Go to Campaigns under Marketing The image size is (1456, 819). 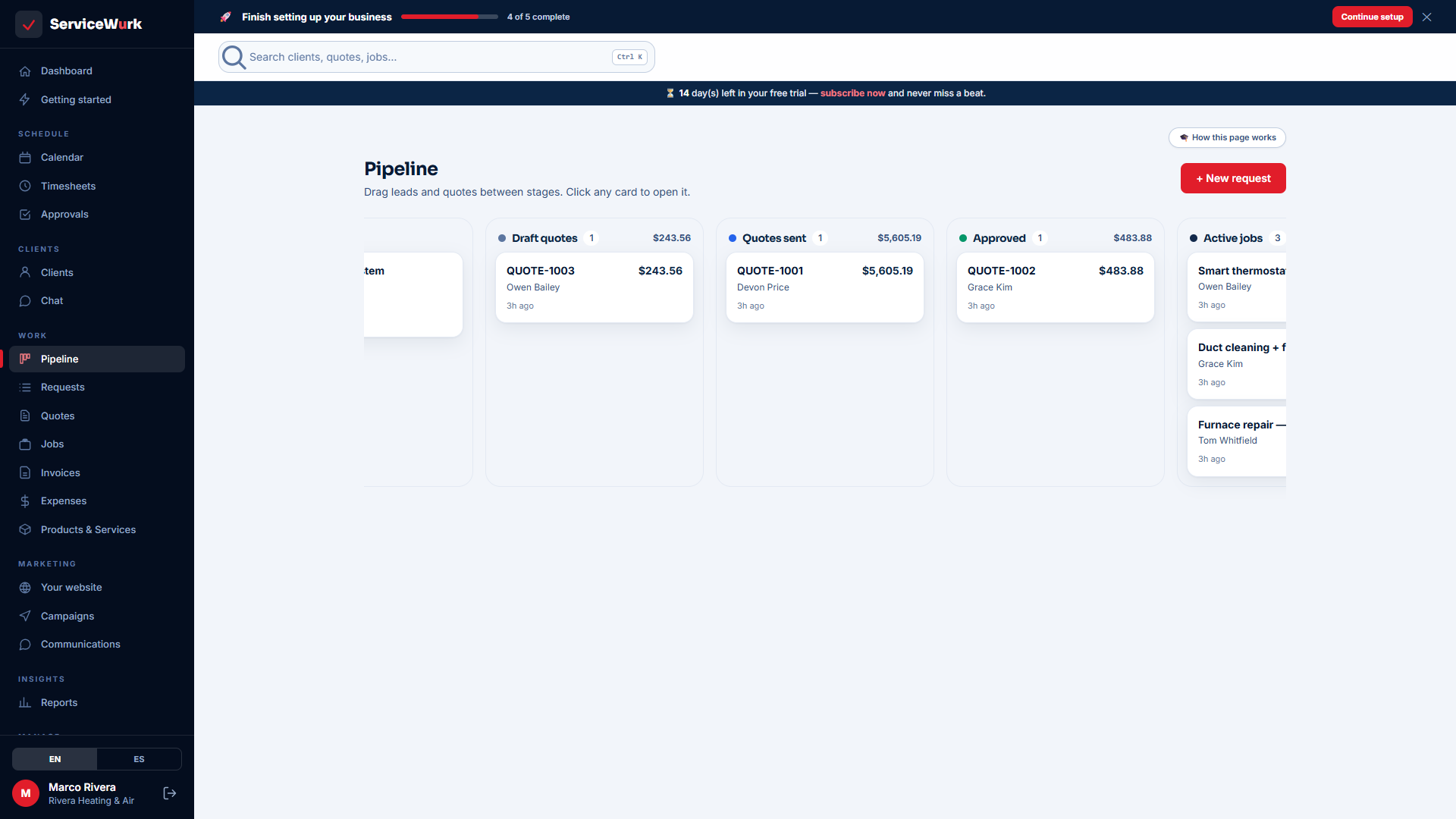coord(97,617)
